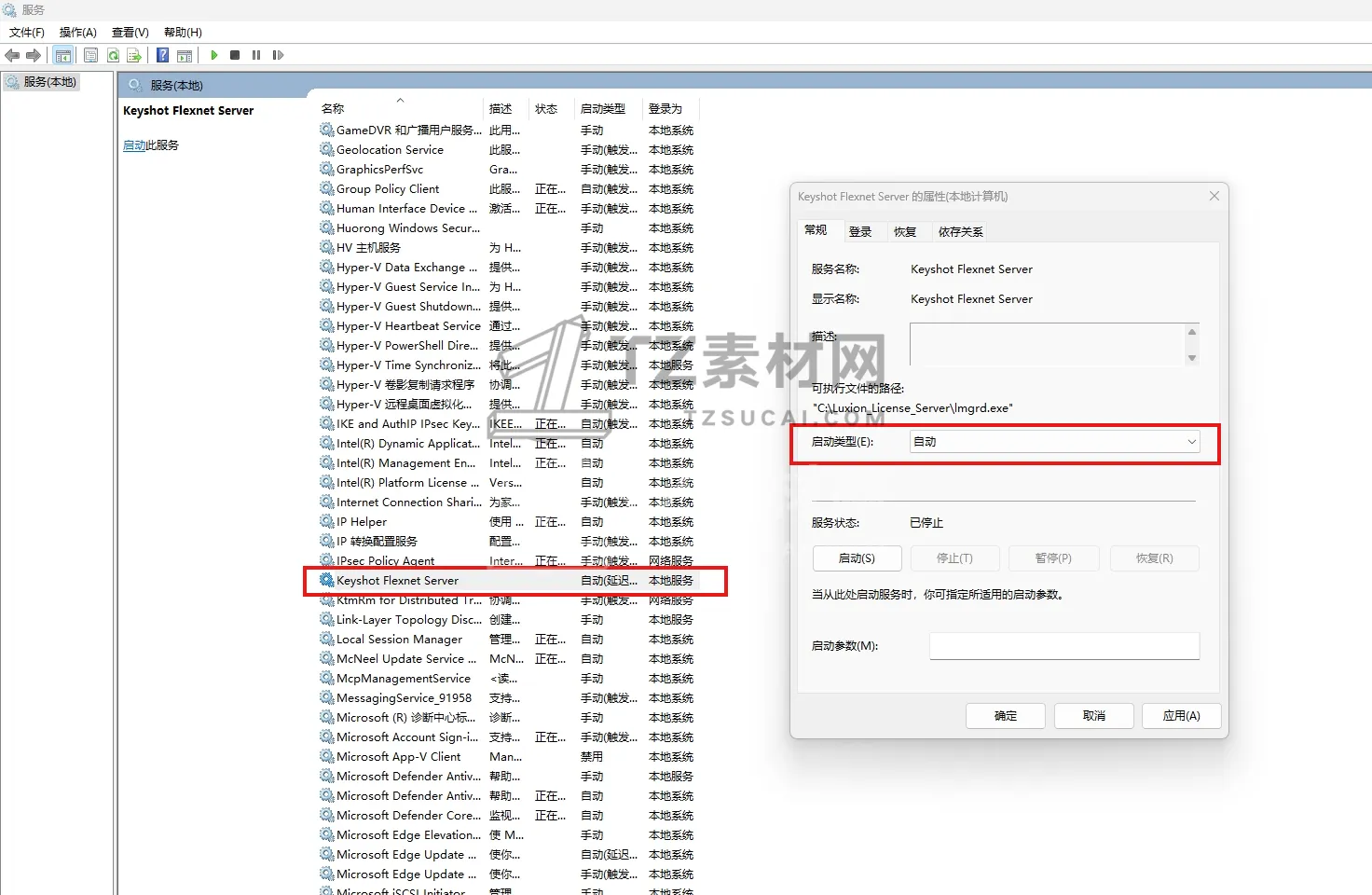1372x895 pixels.
Task: Select the Intel(R) Platform License service row
Action: (508, 482)
